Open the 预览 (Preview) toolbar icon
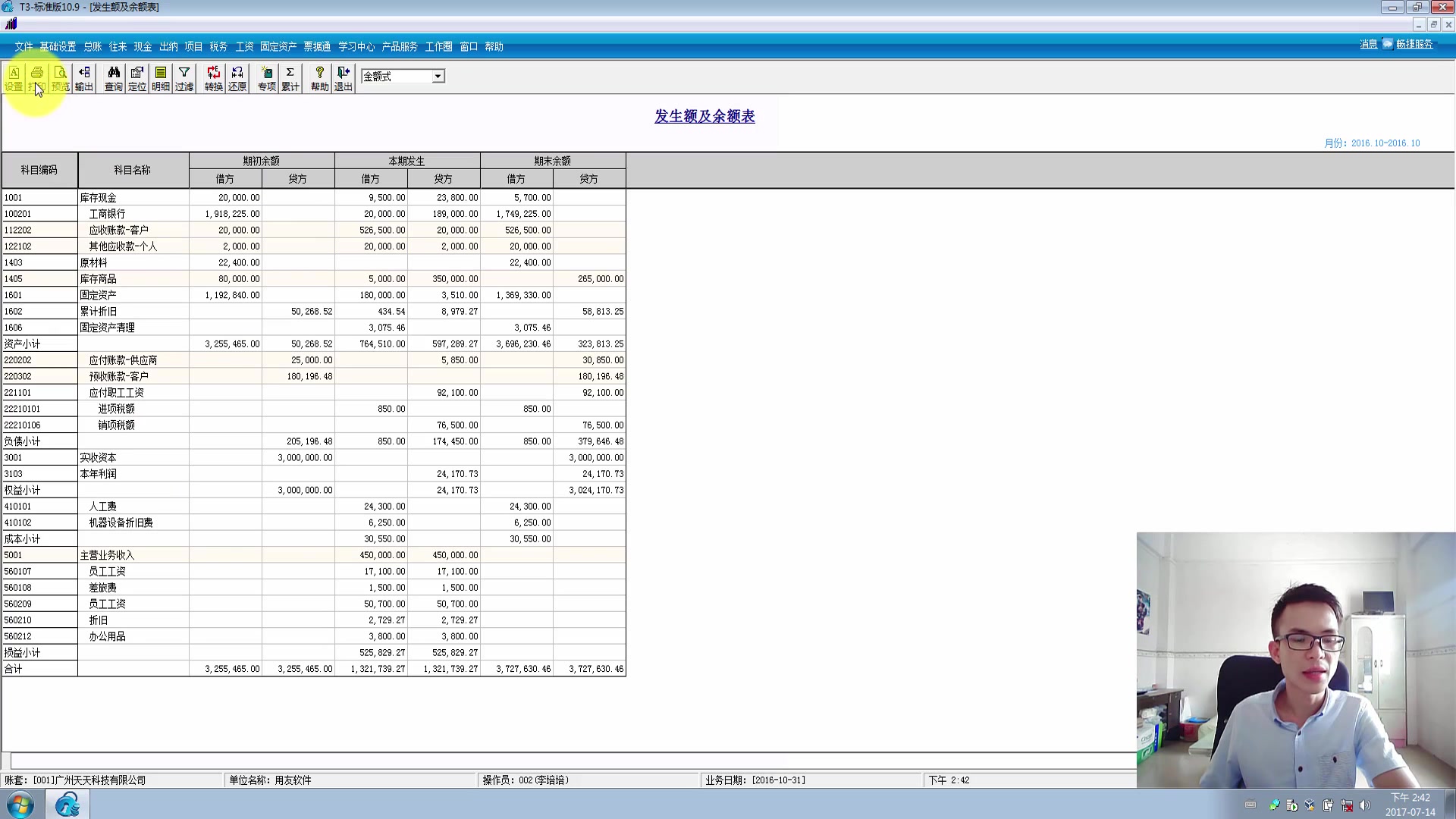Viewport: 1456px width, 819px height. coord(60,77)
